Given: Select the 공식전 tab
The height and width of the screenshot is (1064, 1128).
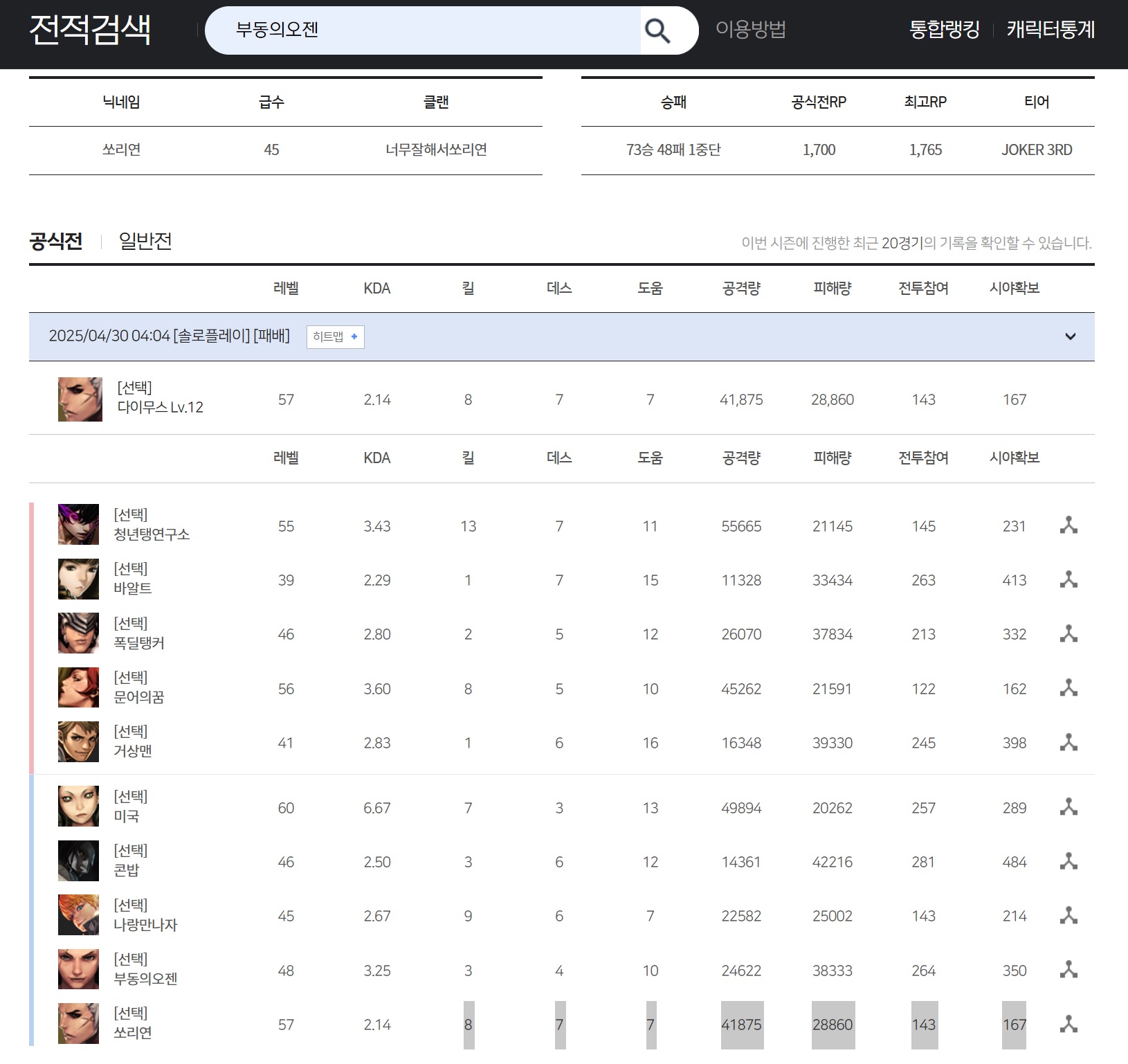Looking at the screenshot, I should [56, 241].
